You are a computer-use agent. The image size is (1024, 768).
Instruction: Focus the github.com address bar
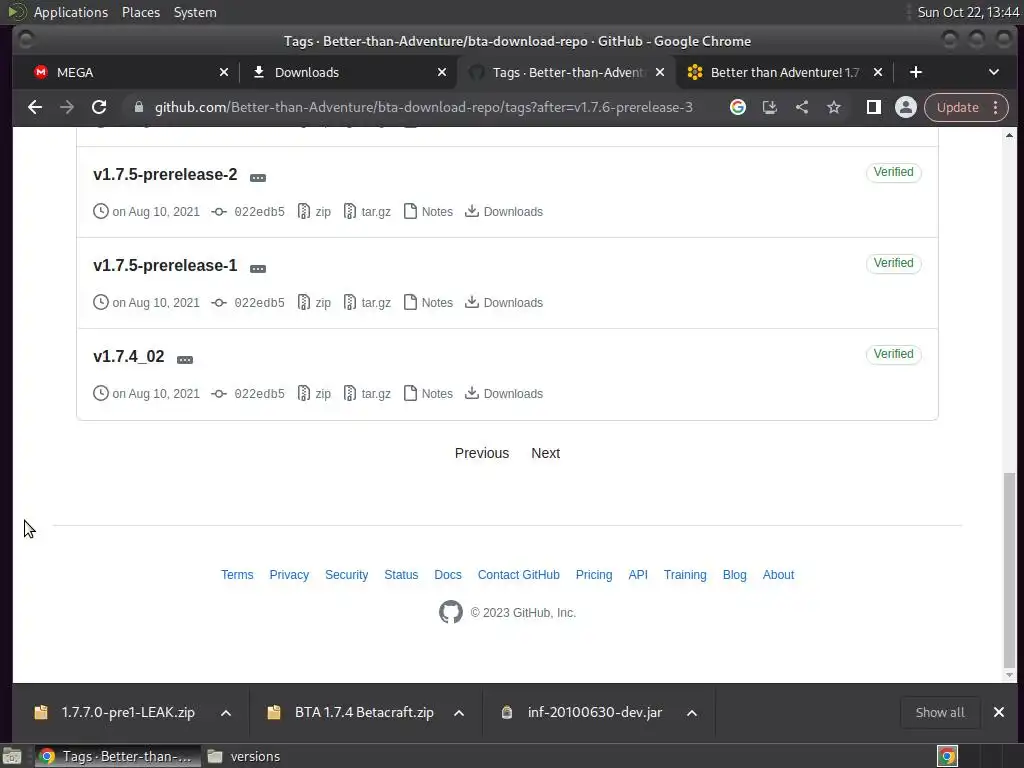423,107
